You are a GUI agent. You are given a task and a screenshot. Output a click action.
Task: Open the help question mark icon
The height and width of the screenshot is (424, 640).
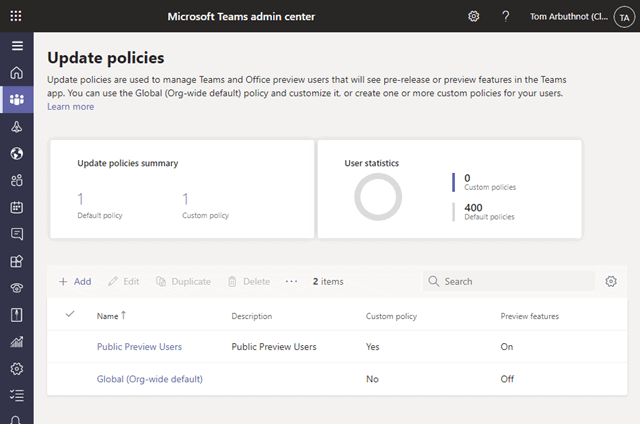click(x=505, y=16)
